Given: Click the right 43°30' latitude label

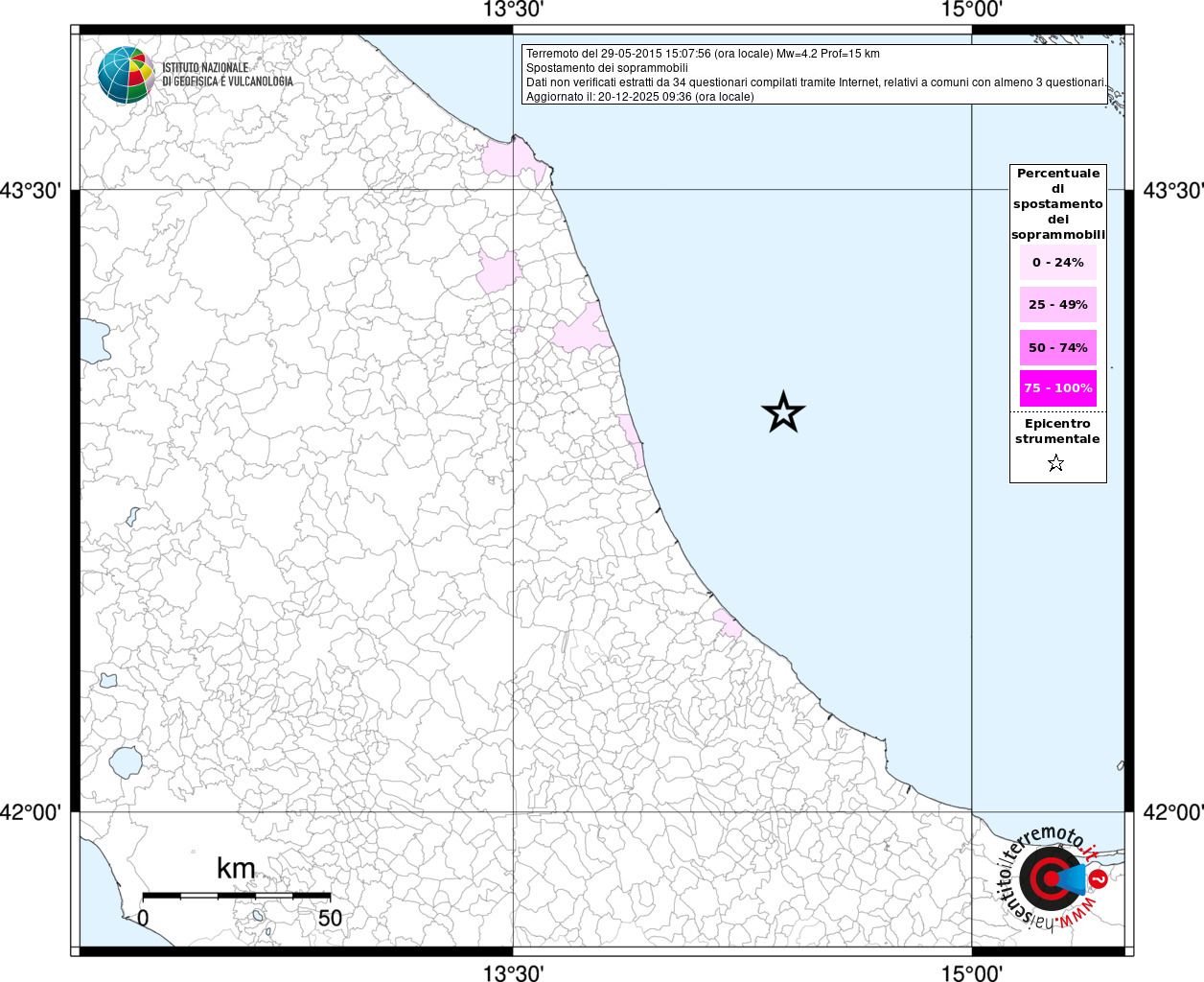Looking at the screenshot, I should point(1173,190).
